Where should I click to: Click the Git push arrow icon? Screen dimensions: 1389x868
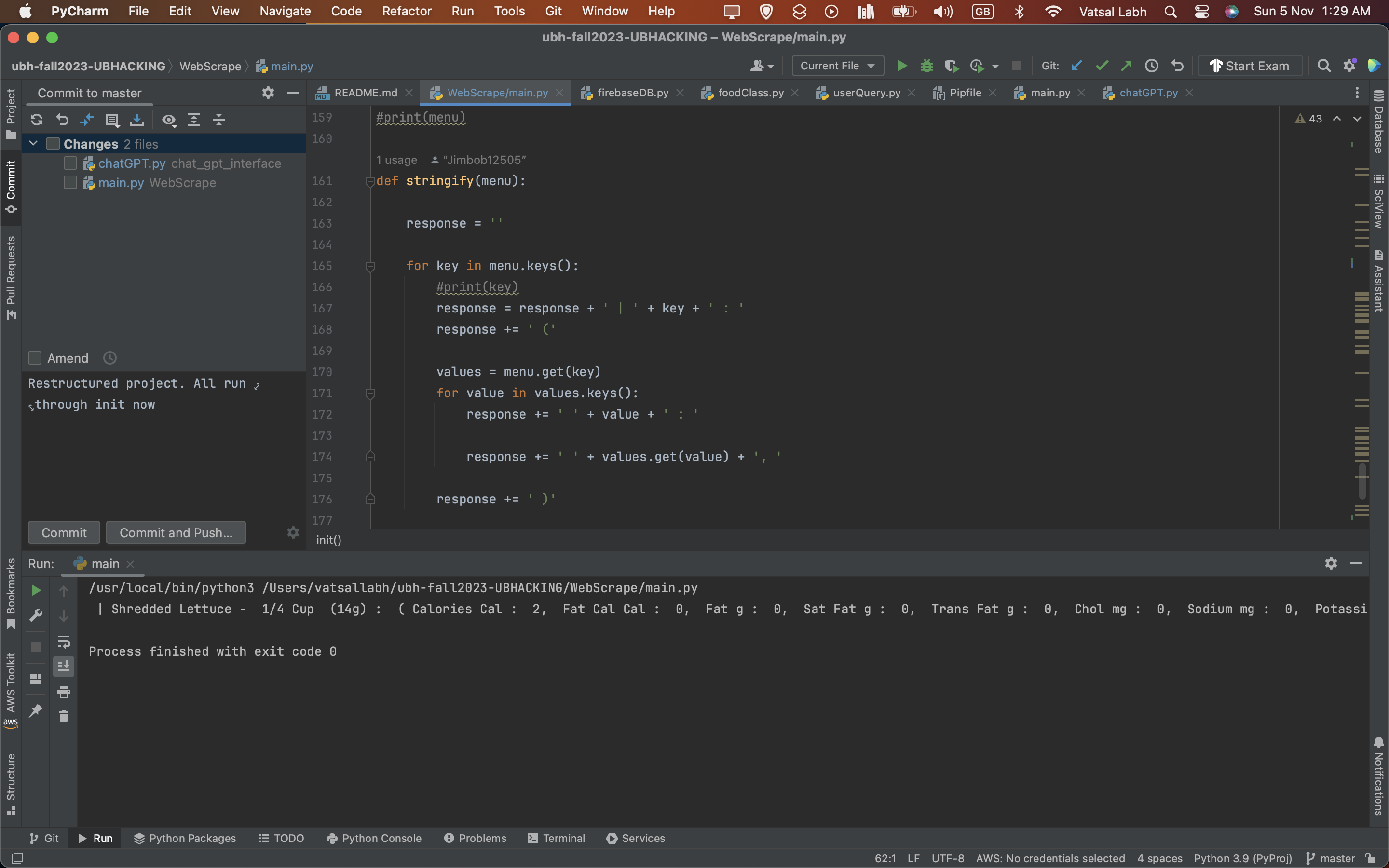1126,66
